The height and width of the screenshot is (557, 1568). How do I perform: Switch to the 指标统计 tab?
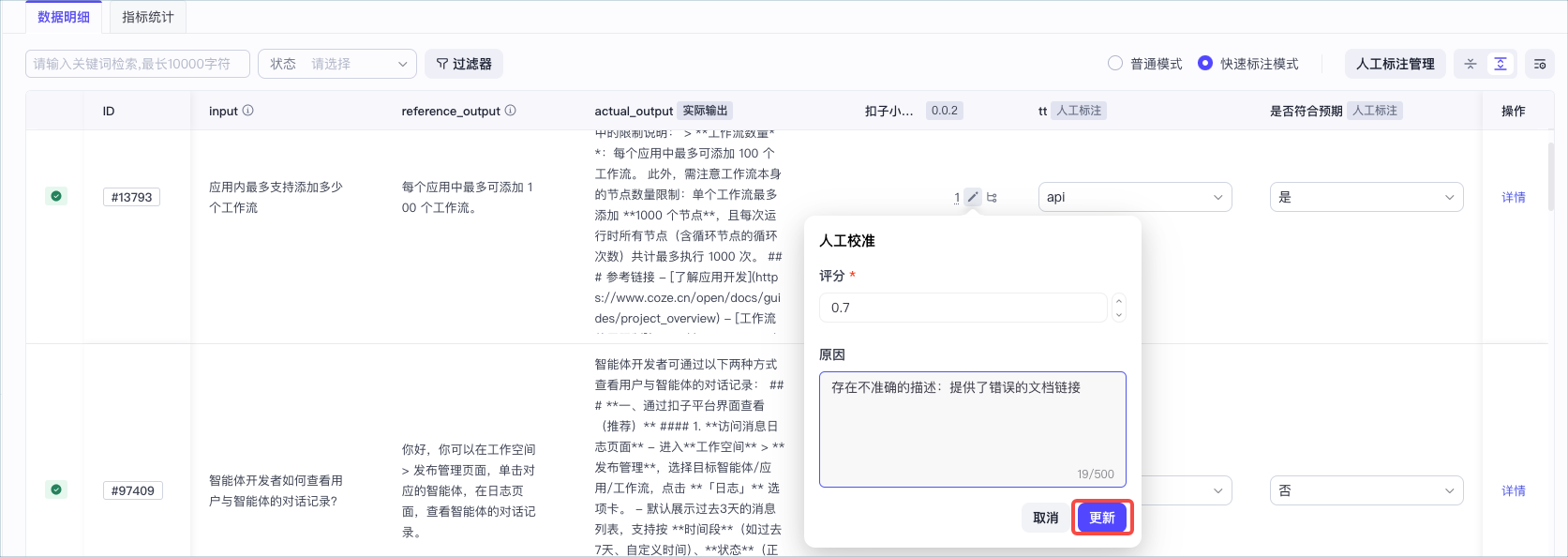(148, 17)
